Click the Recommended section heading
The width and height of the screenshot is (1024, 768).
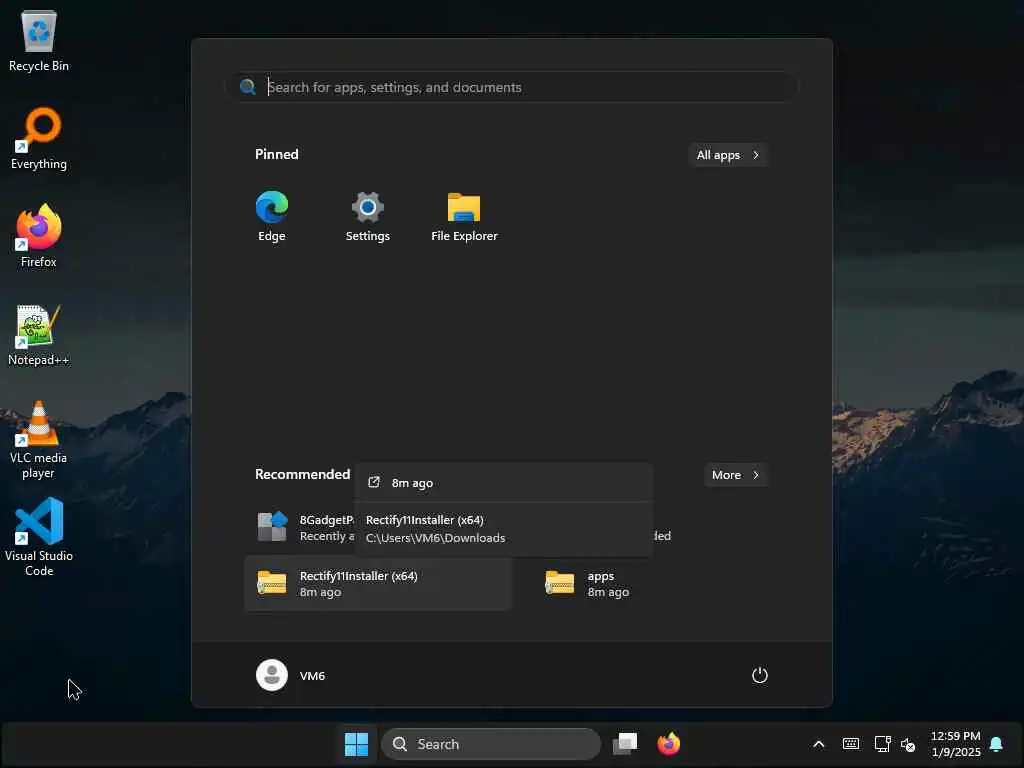point(302,474)
